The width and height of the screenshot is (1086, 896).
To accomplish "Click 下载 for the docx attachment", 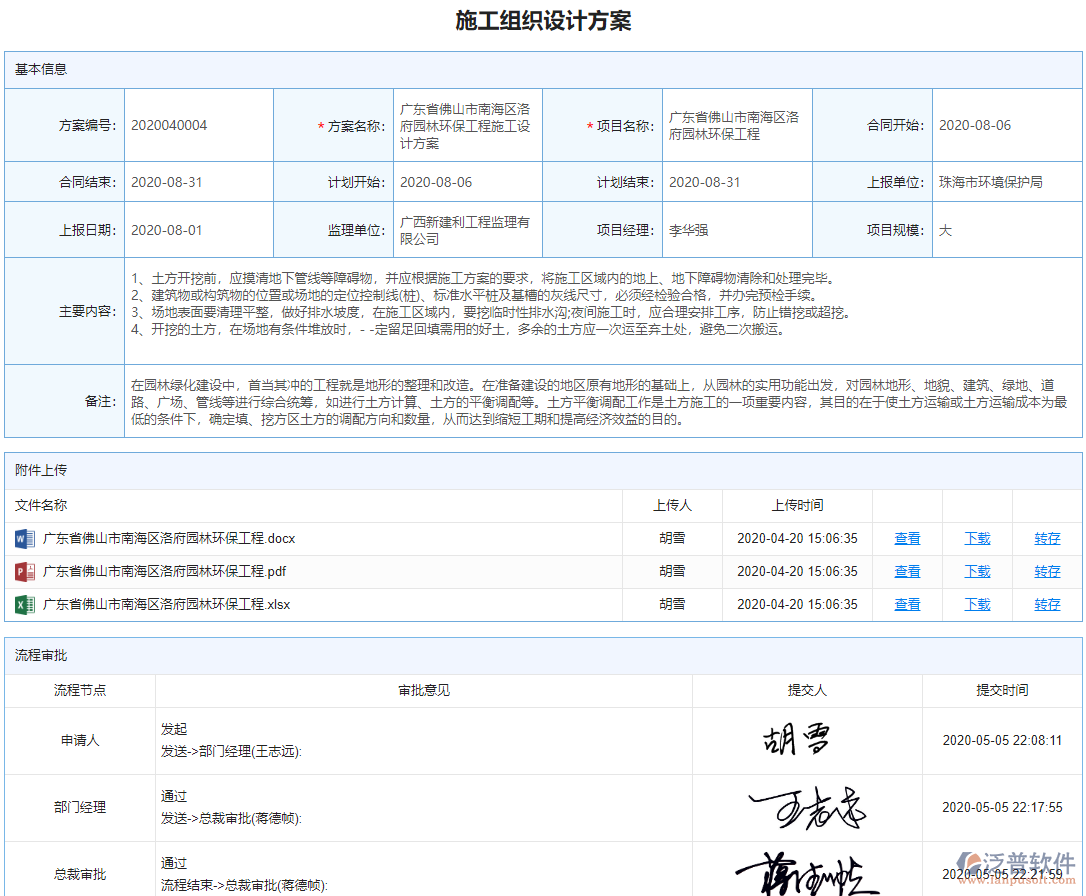I will click(x=976, y=538).
